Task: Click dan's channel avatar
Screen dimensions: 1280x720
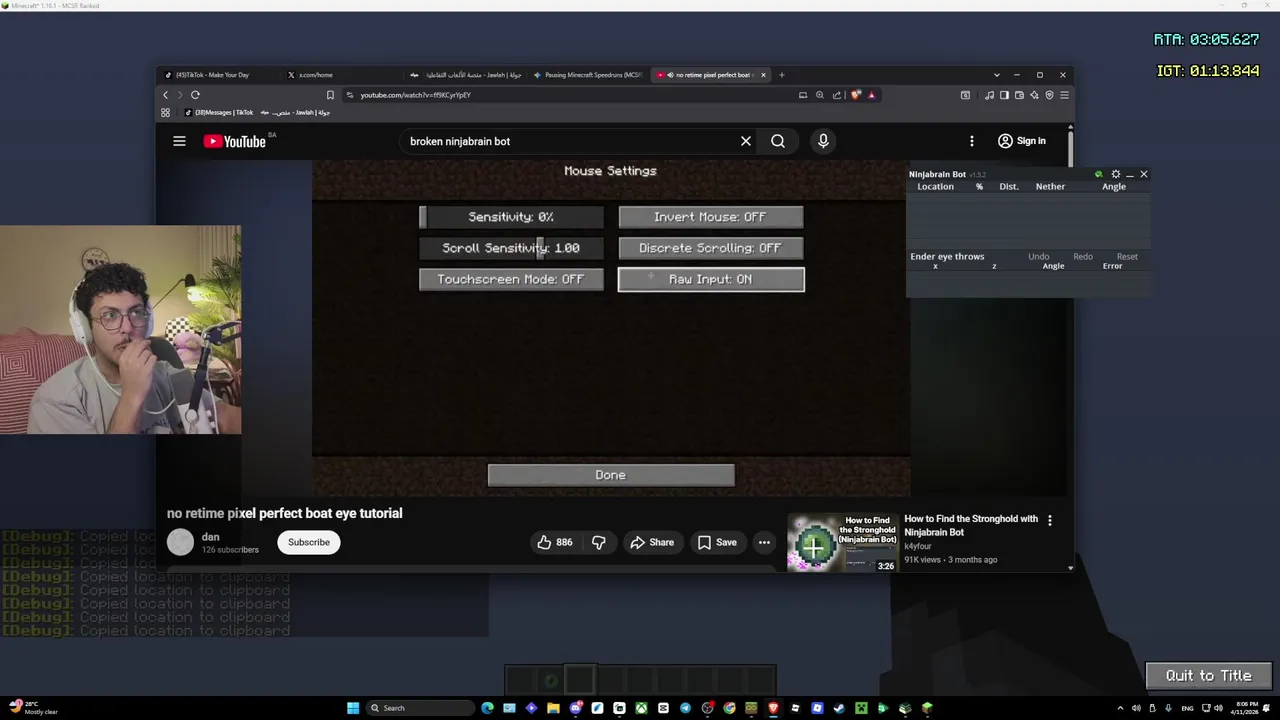Action: pyautogui.click(x=180, y=542)
